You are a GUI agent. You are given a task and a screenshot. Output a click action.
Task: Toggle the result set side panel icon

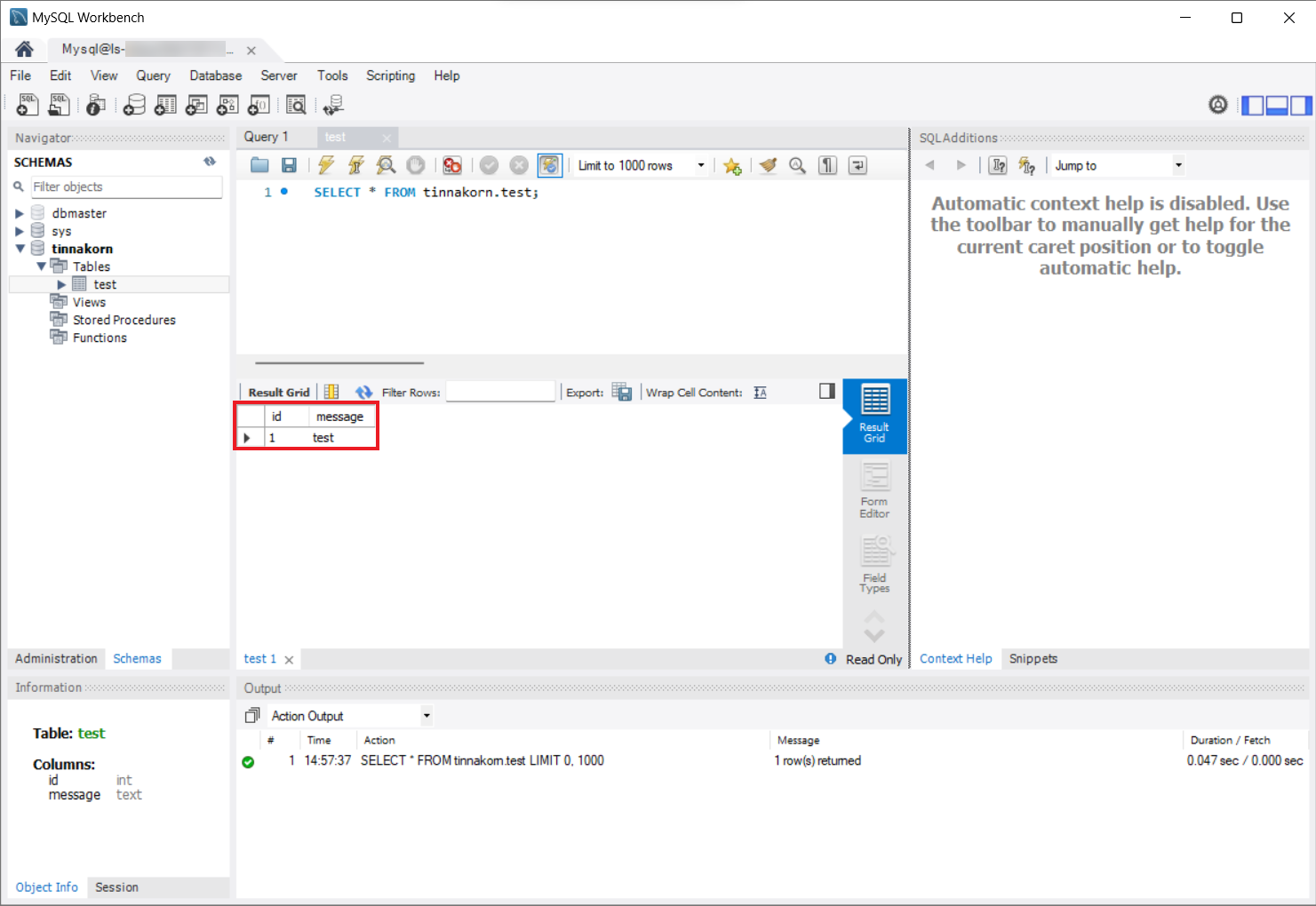pos(827,391)
